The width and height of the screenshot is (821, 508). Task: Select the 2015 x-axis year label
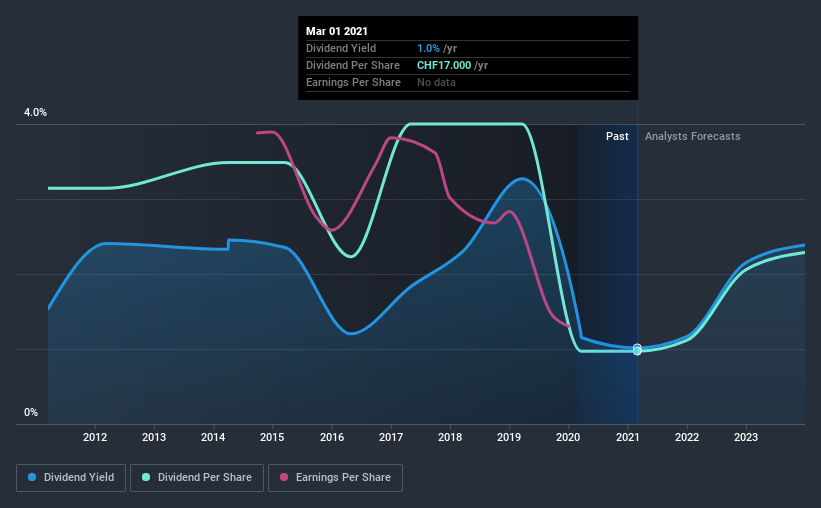272,437
